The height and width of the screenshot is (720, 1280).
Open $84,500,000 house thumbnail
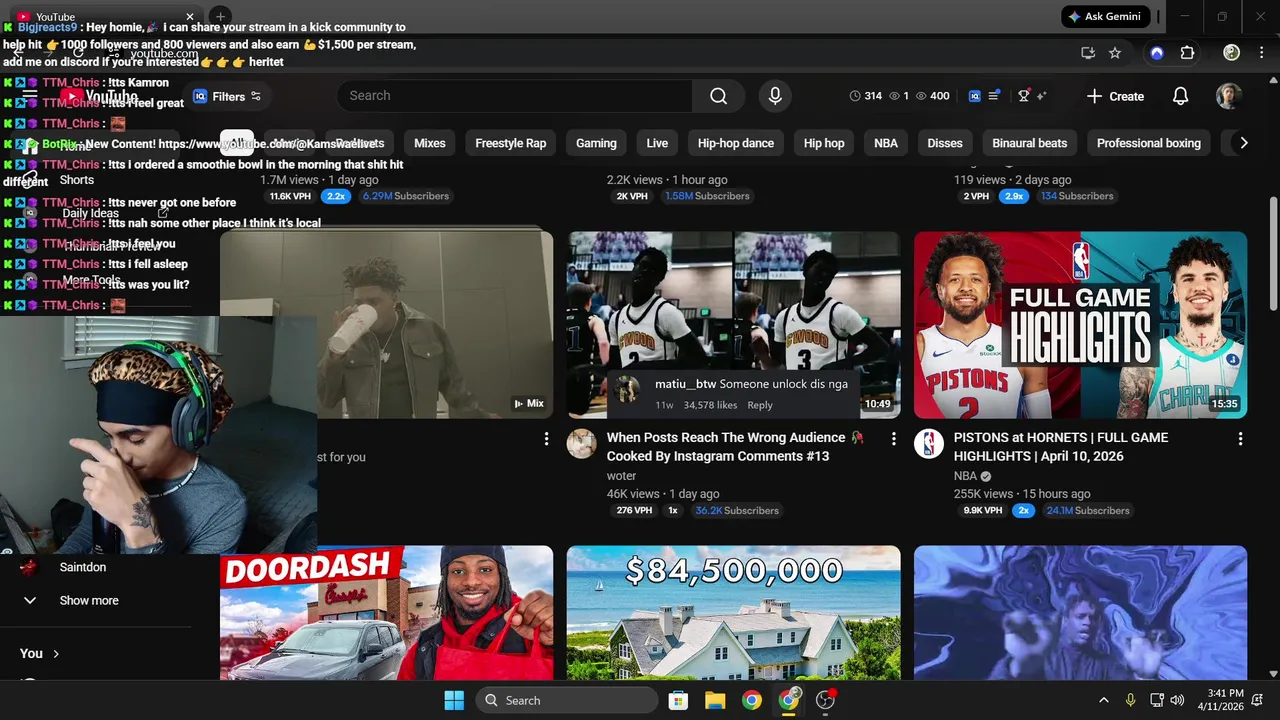pyautogui.click(x=733, y=613)
